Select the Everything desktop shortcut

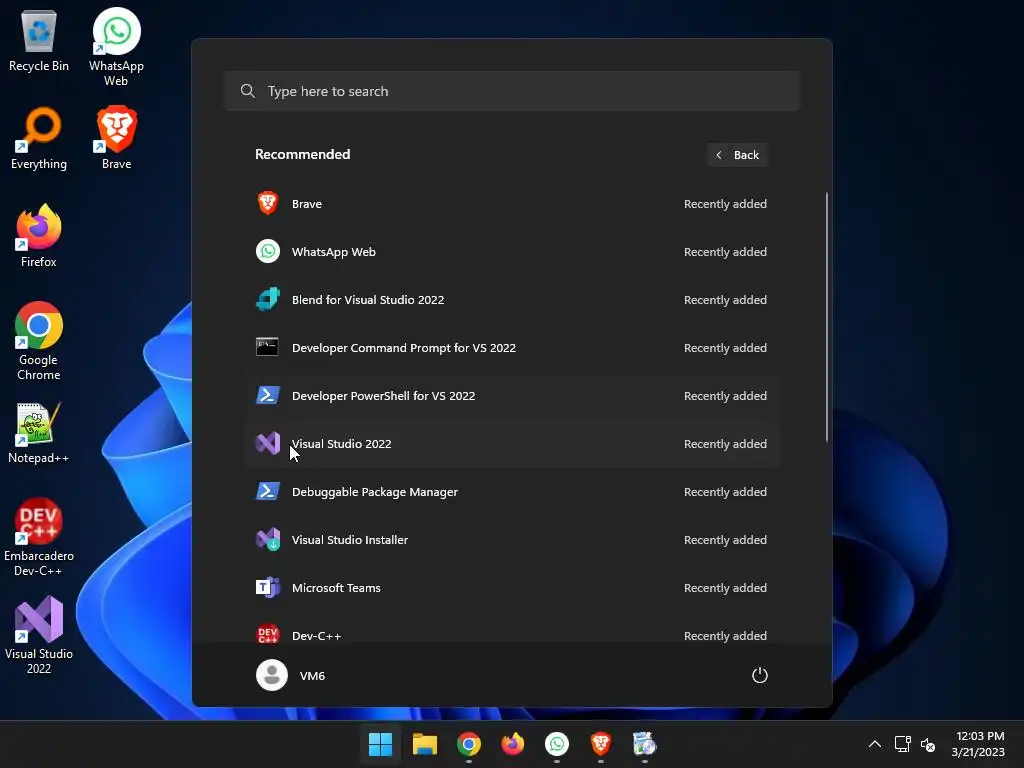[x=39, y=138]
